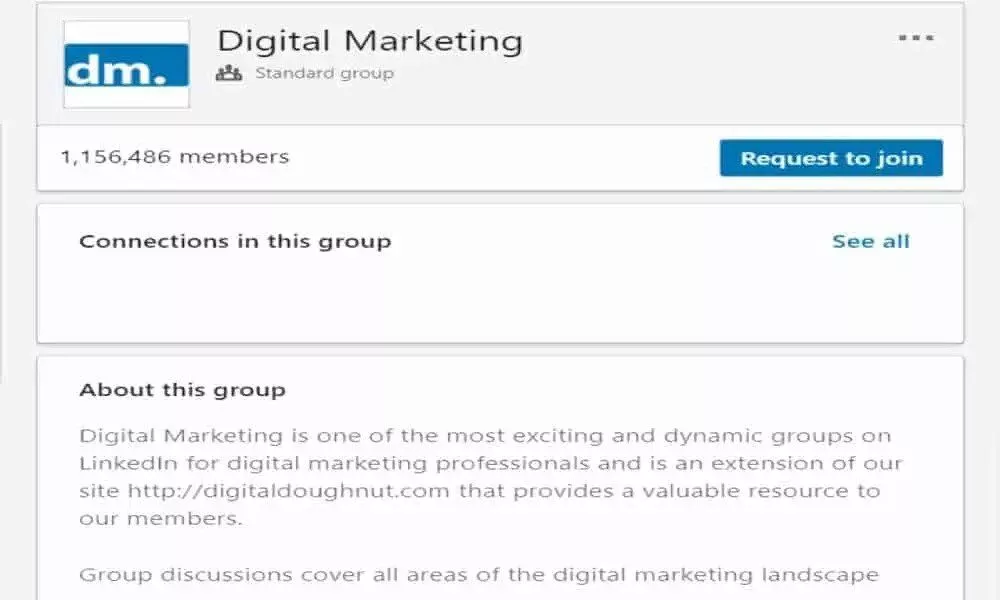1000x600 pixels.
Task: Select the Standard group label
Action: coord(324,73)
